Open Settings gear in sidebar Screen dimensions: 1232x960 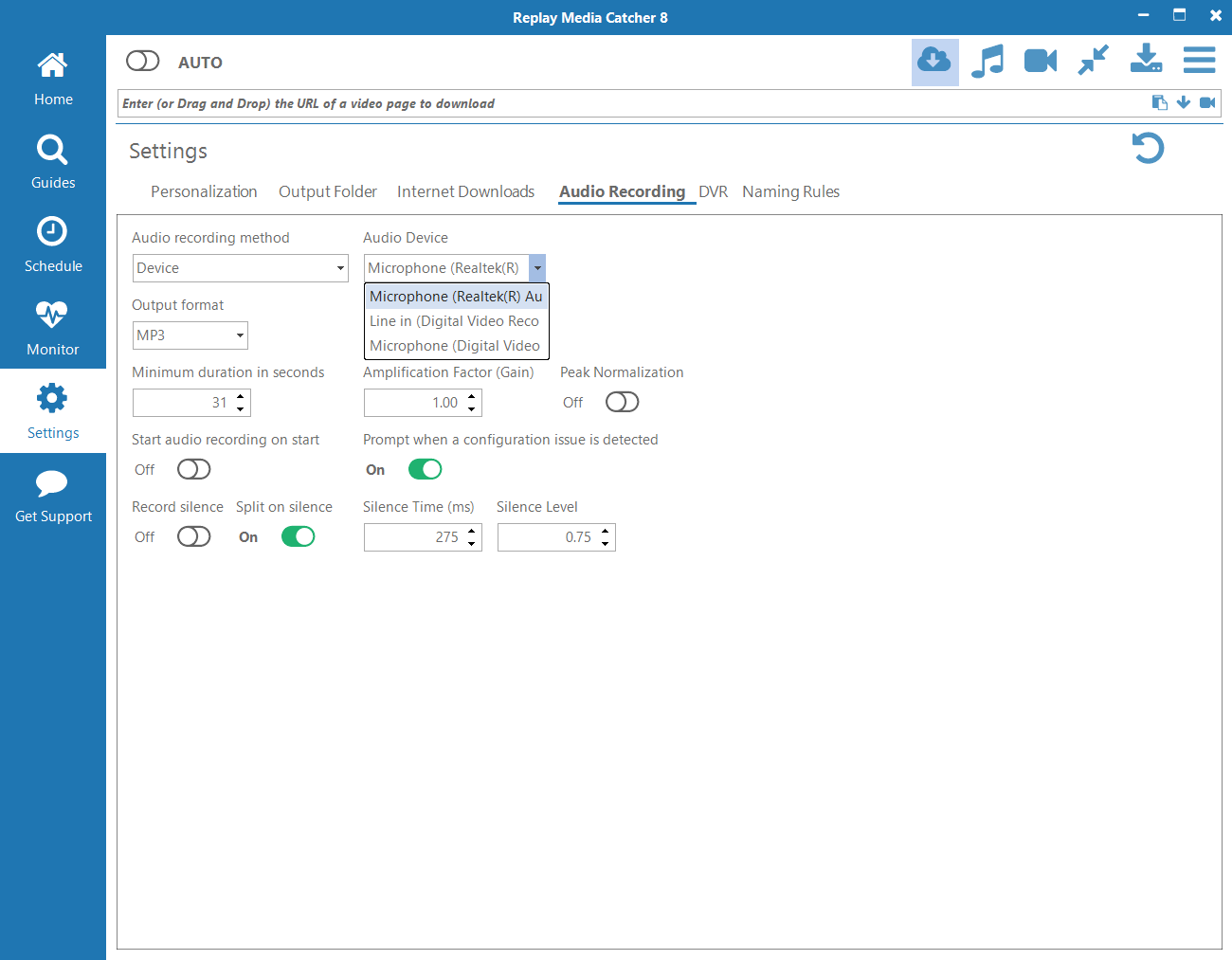click(x=53, y=412)
